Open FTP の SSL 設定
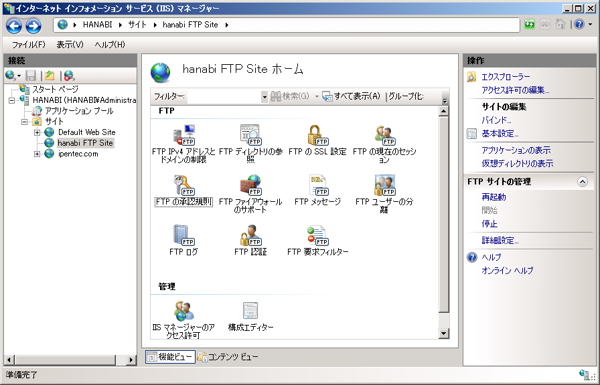Image resolution: width=600 pixels, height=385 pixels. coord(317,140)
